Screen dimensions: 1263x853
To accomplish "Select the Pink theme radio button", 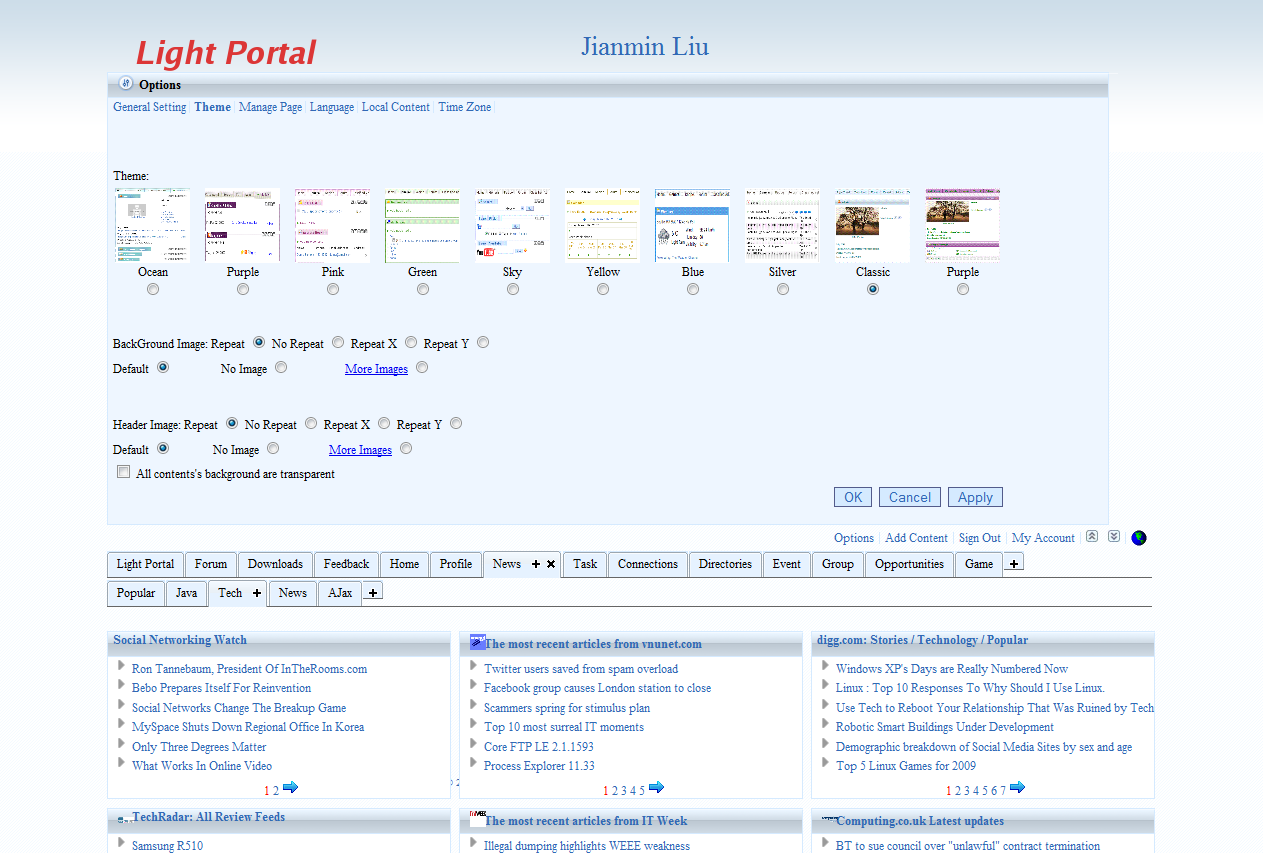I will (333, 289).
